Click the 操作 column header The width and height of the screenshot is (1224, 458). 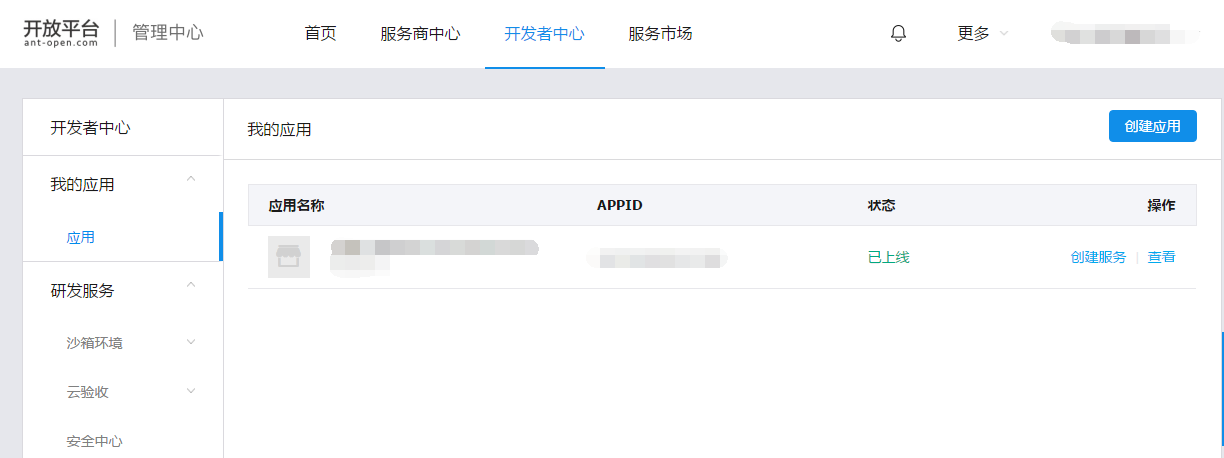tap(1161, 205)
